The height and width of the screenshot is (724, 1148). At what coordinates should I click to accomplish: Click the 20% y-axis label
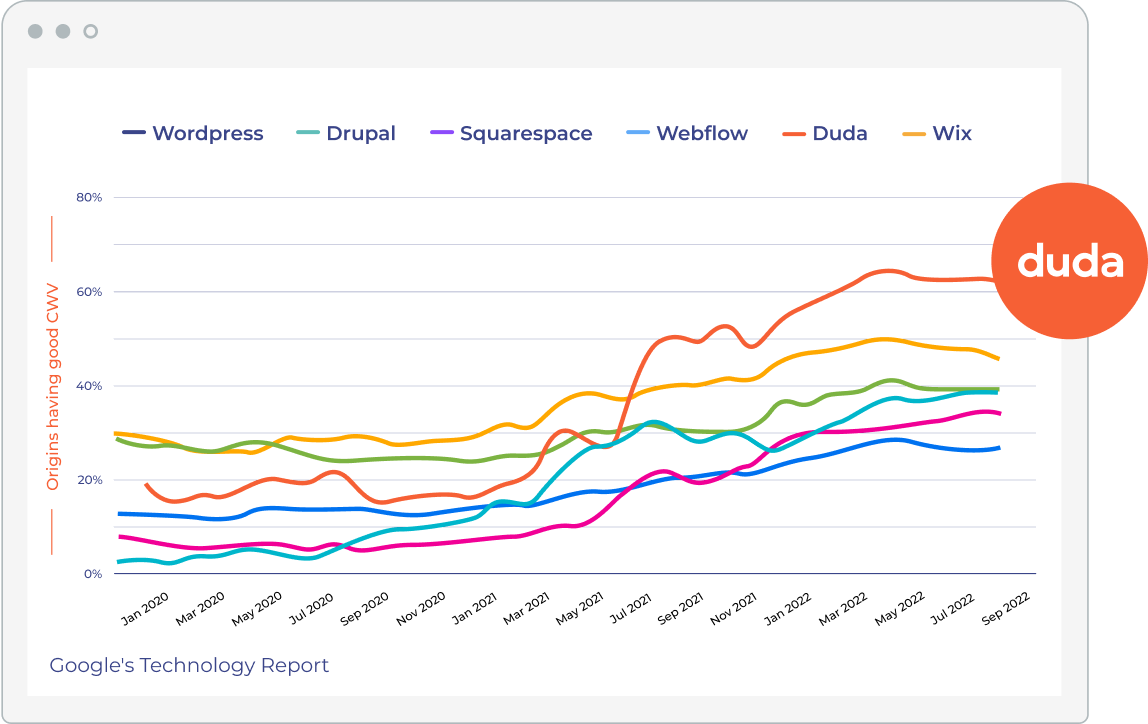89,480
